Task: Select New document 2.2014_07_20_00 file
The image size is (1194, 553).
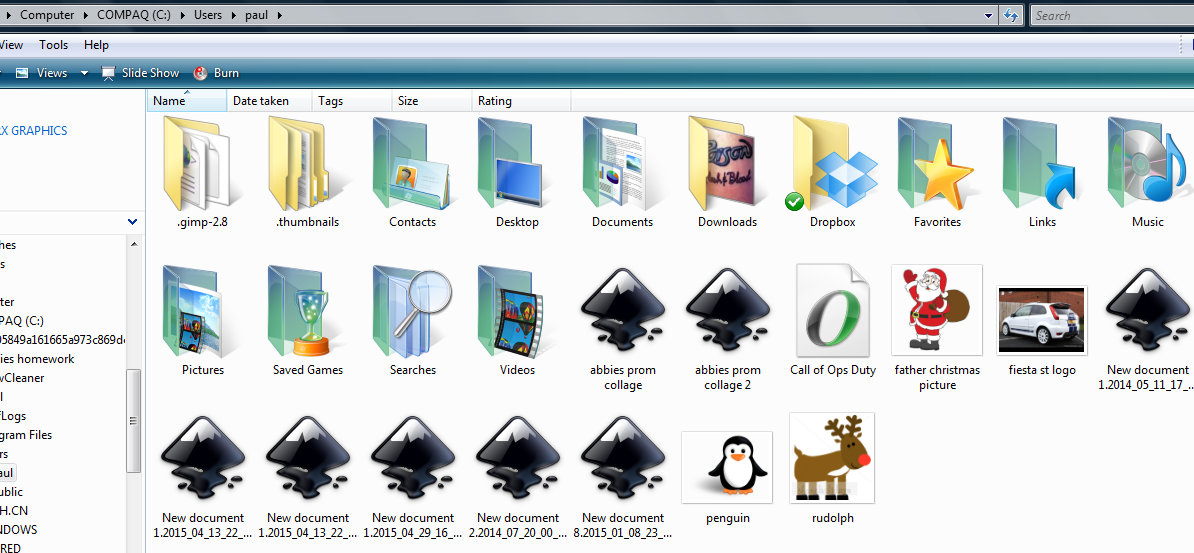Action: [517, 460]
